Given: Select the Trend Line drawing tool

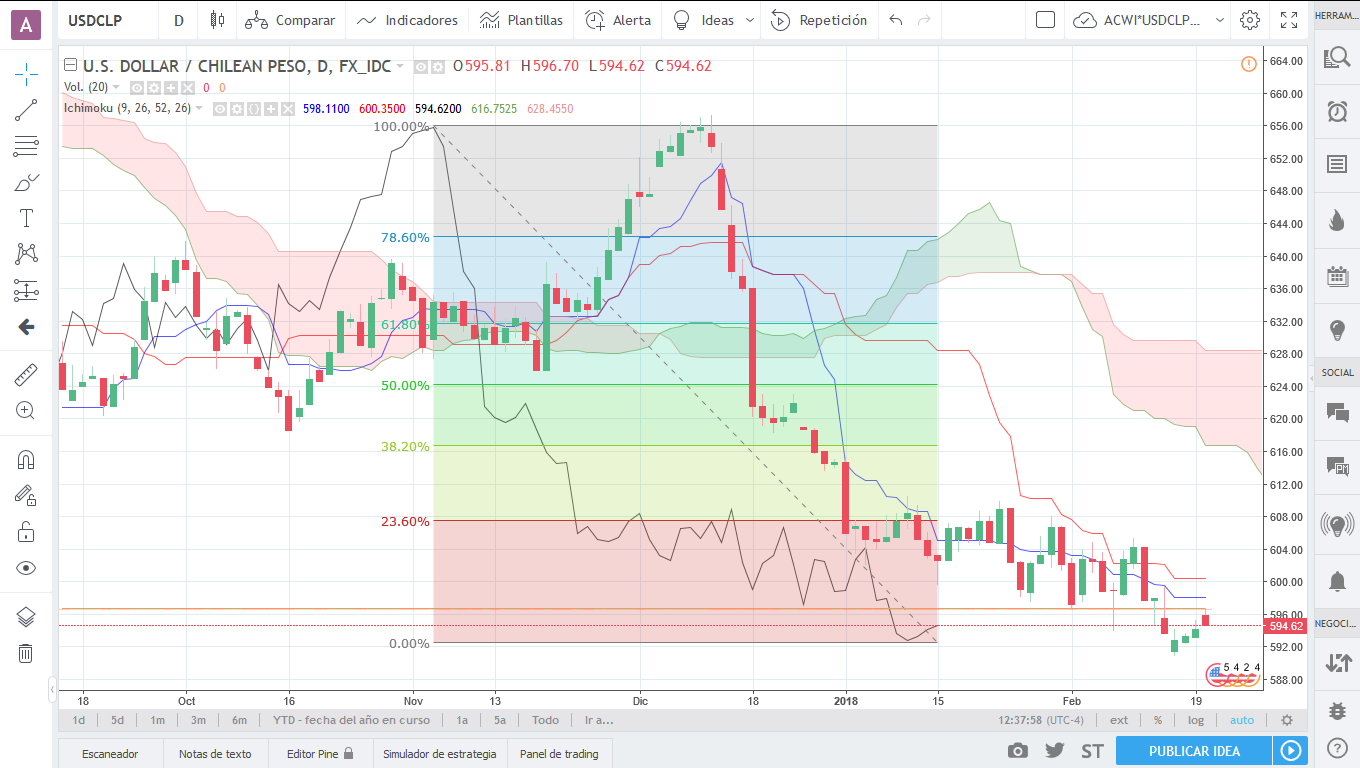Looking at the screenshot, I should tap(26, 110).
